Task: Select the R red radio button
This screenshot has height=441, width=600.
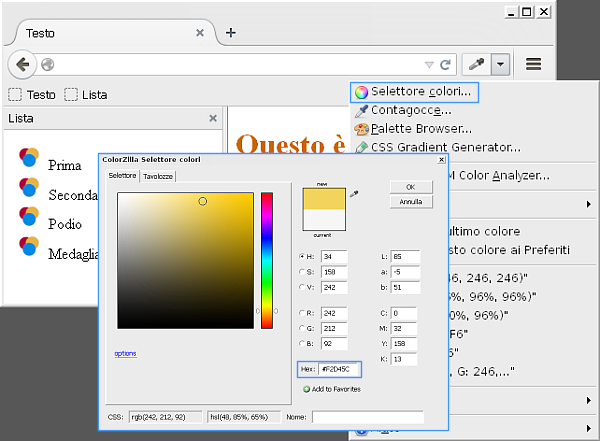Action: (x=304, y=311)
